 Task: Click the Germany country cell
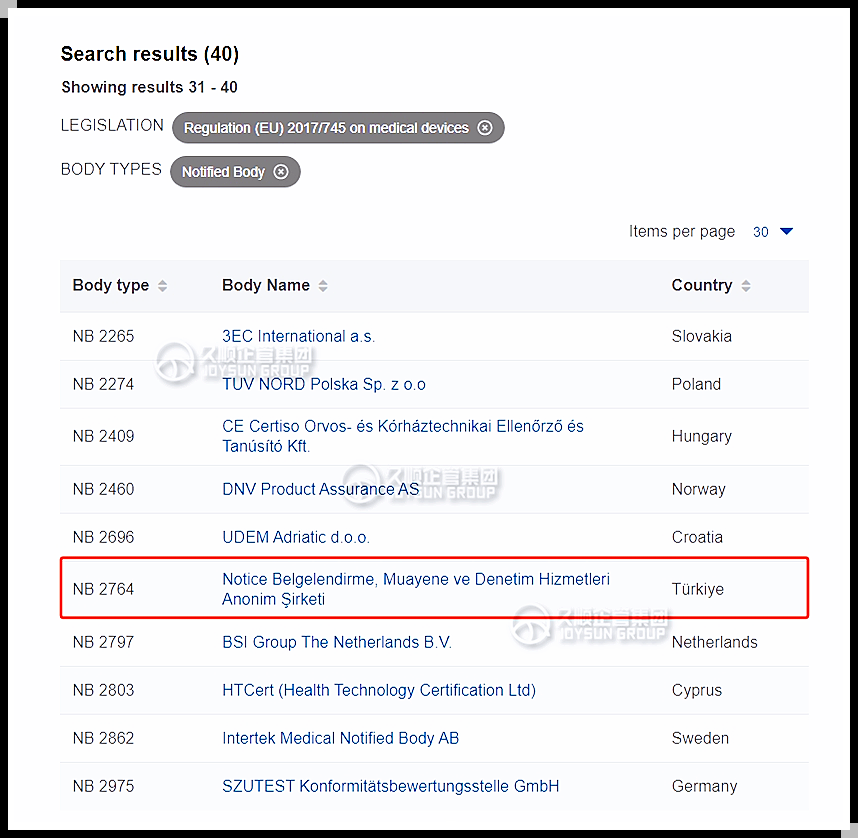[704, 787]
